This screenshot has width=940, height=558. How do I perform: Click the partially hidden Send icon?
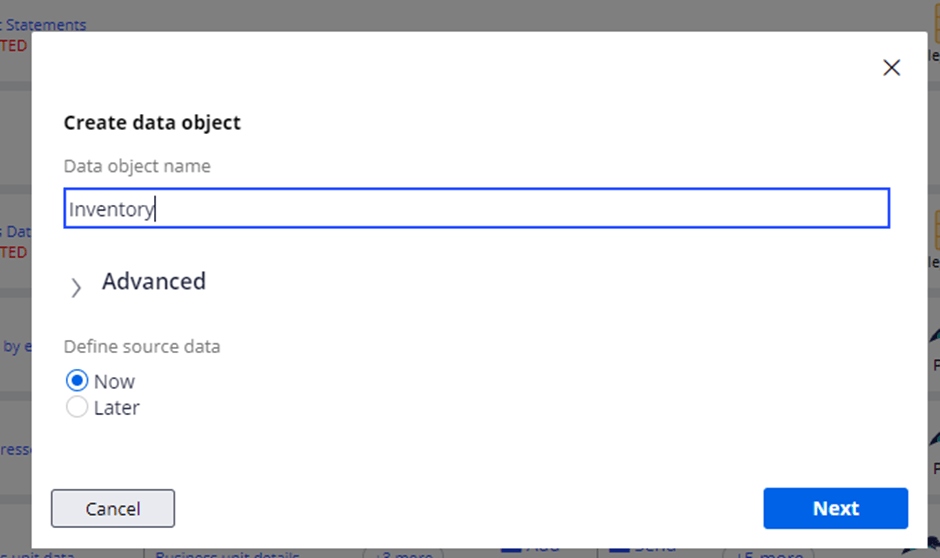tap(640, 550)
